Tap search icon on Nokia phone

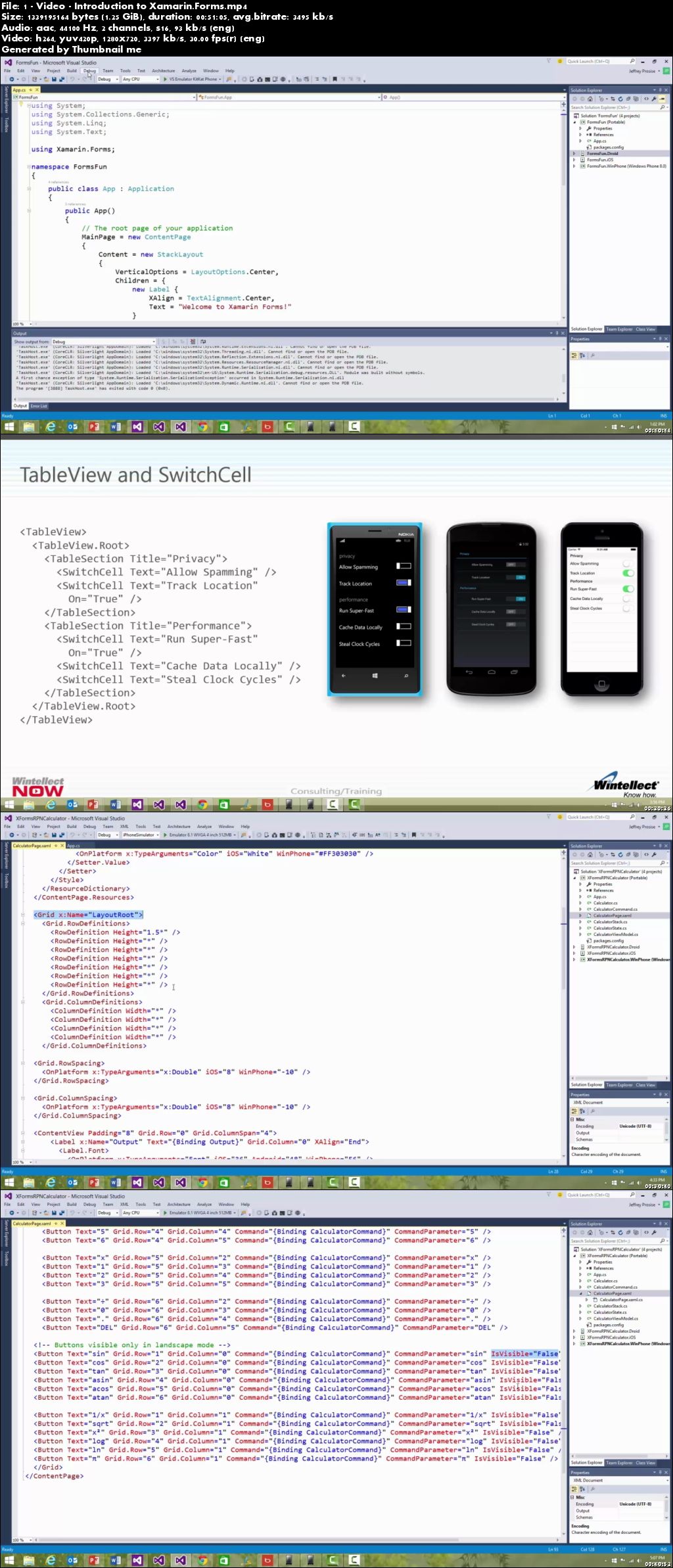pyautogui.click(x=406, y=676)
